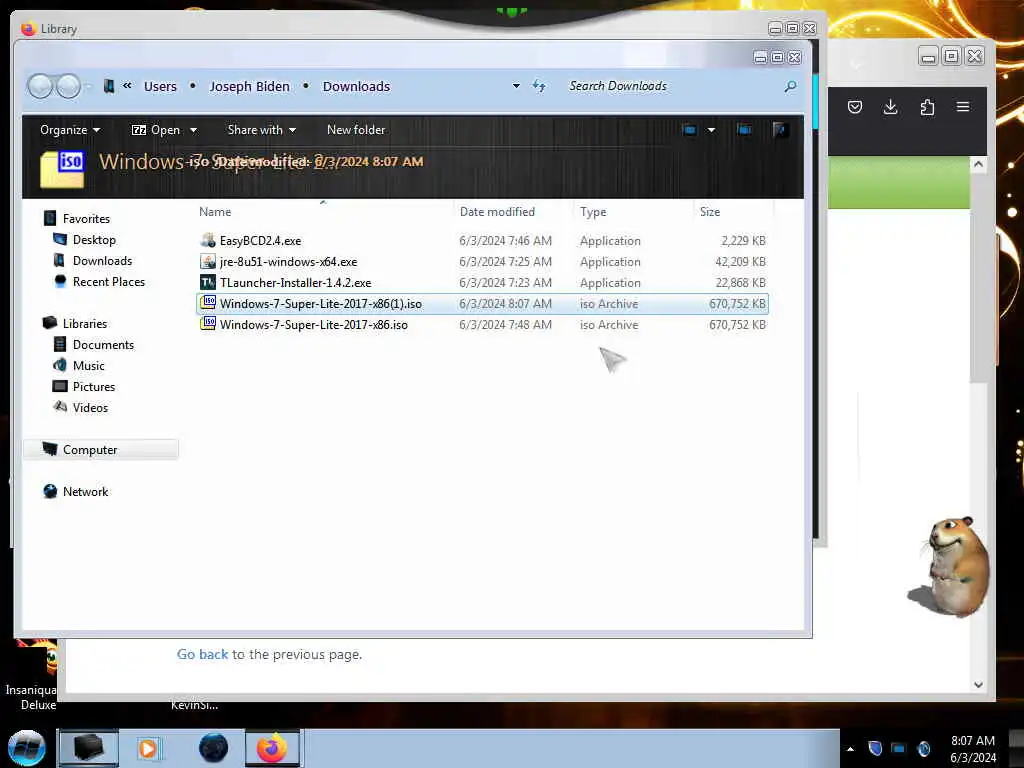This screenshot has width=1024, height=768.
Task: Click the iso icon of Windows-7-Super-Lite-2017-x86.iso
Action: (x=208, y=323)
